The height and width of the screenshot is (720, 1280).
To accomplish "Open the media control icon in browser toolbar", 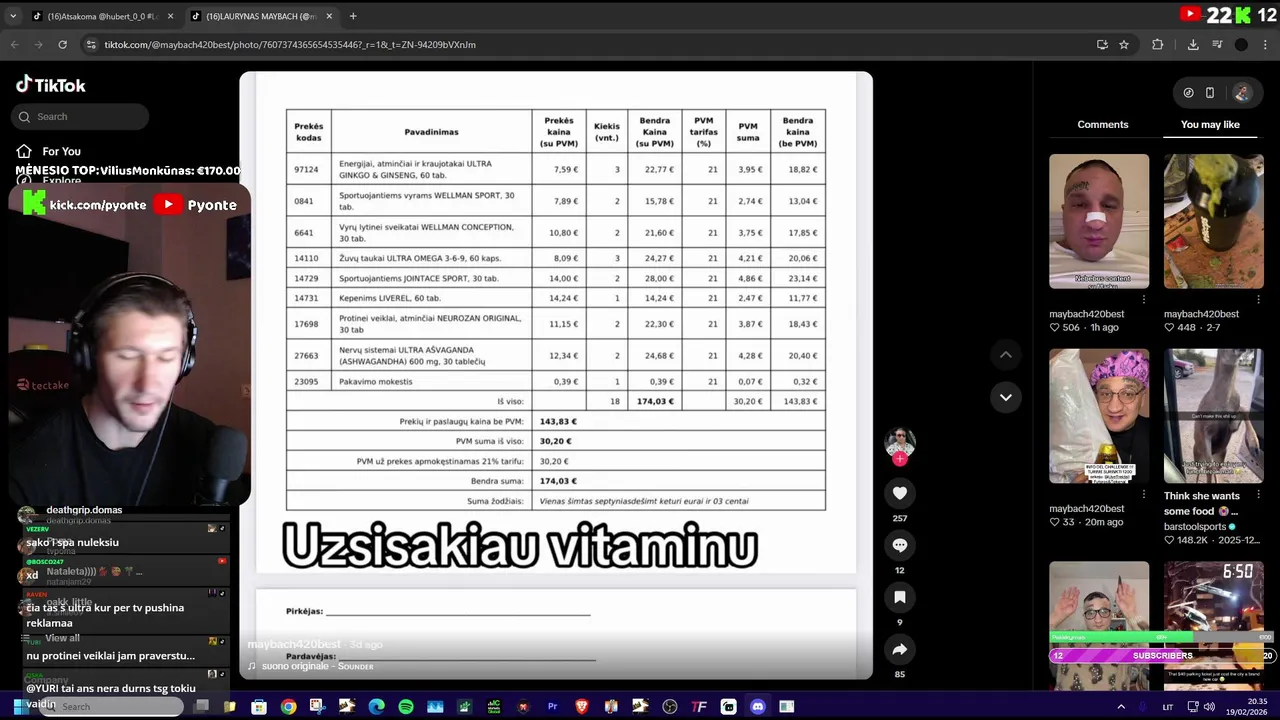I will coord(1217,44).
